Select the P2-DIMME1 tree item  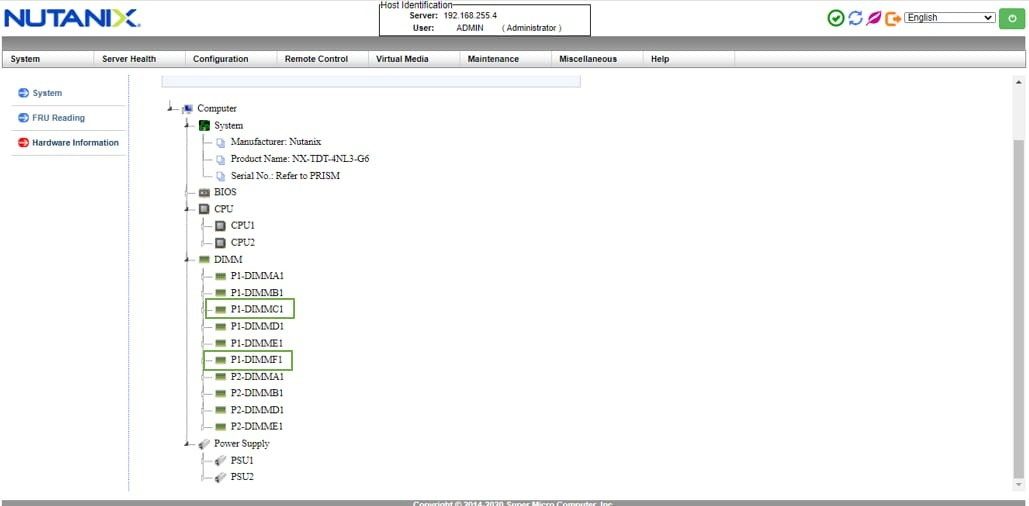(x=257, y=427)
